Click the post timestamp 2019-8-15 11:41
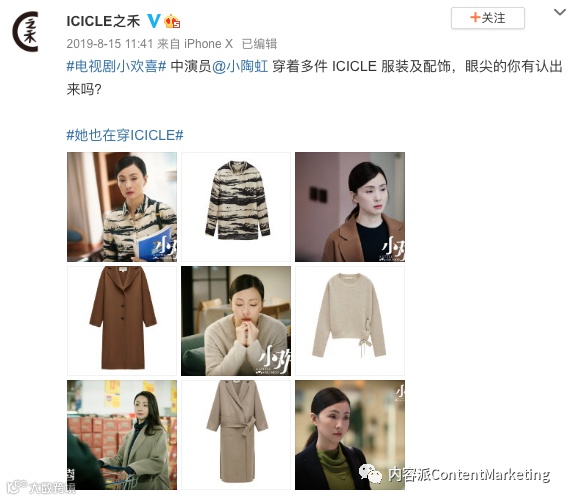This screenshot has width=567, height=500. 110,44
